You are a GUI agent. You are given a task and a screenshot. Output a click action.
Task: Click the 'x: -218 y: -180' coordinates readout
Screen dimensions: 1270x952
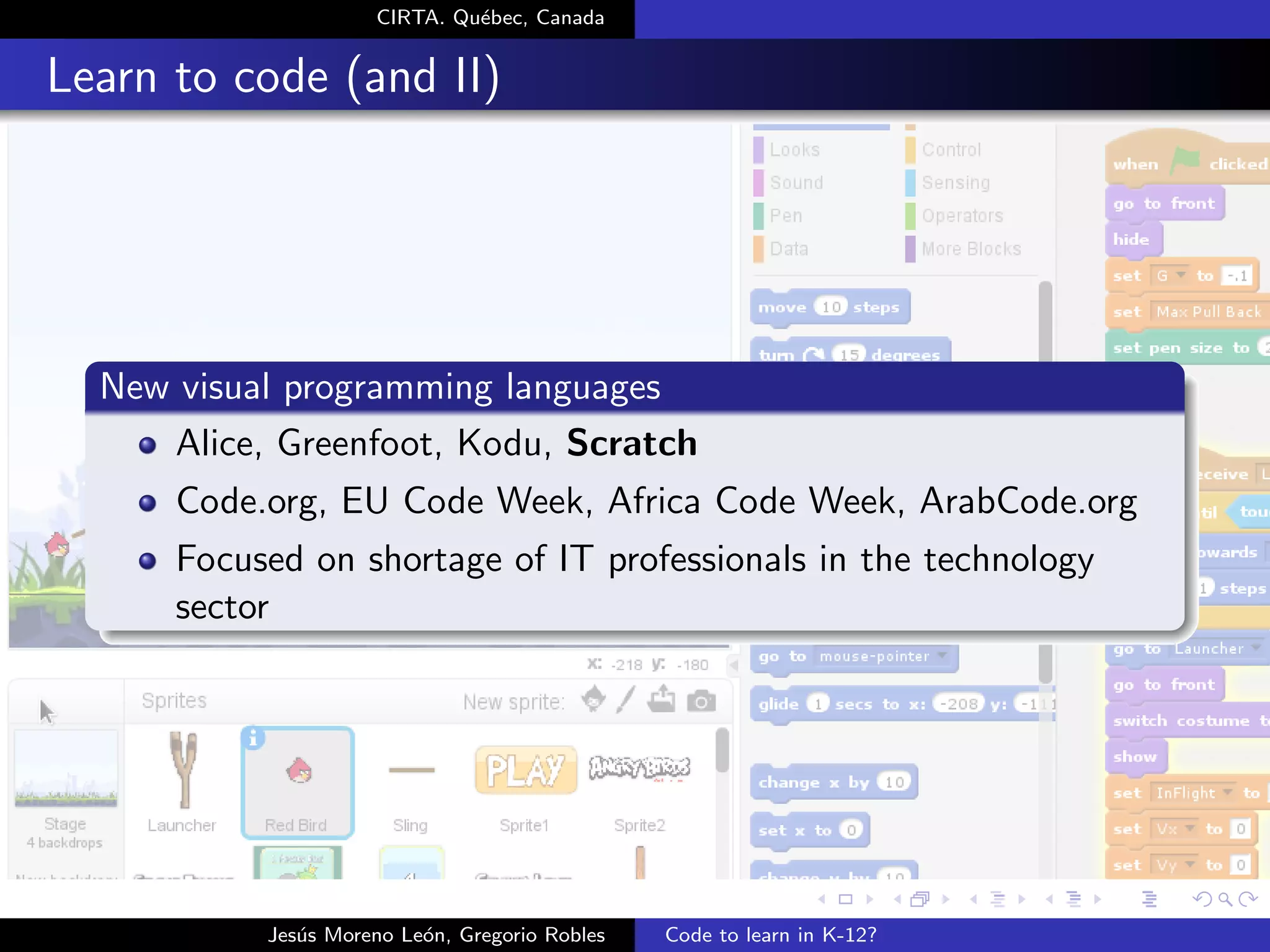(x=647, y=665)
